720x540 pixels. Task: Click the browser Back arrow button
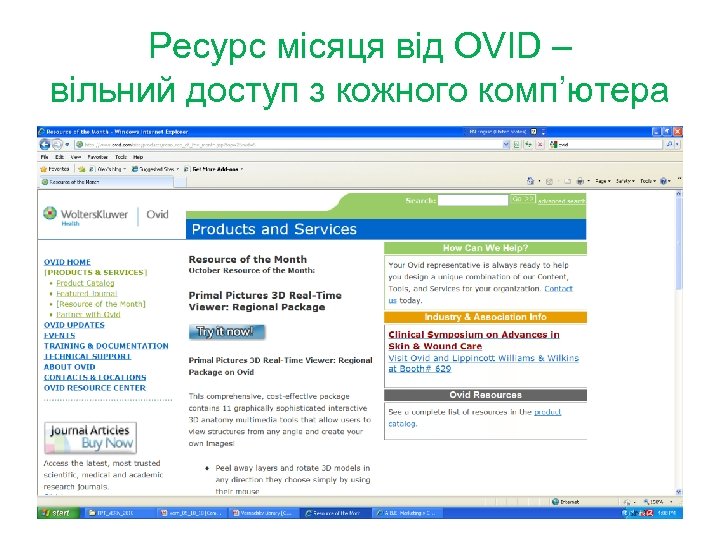(45, 145)
